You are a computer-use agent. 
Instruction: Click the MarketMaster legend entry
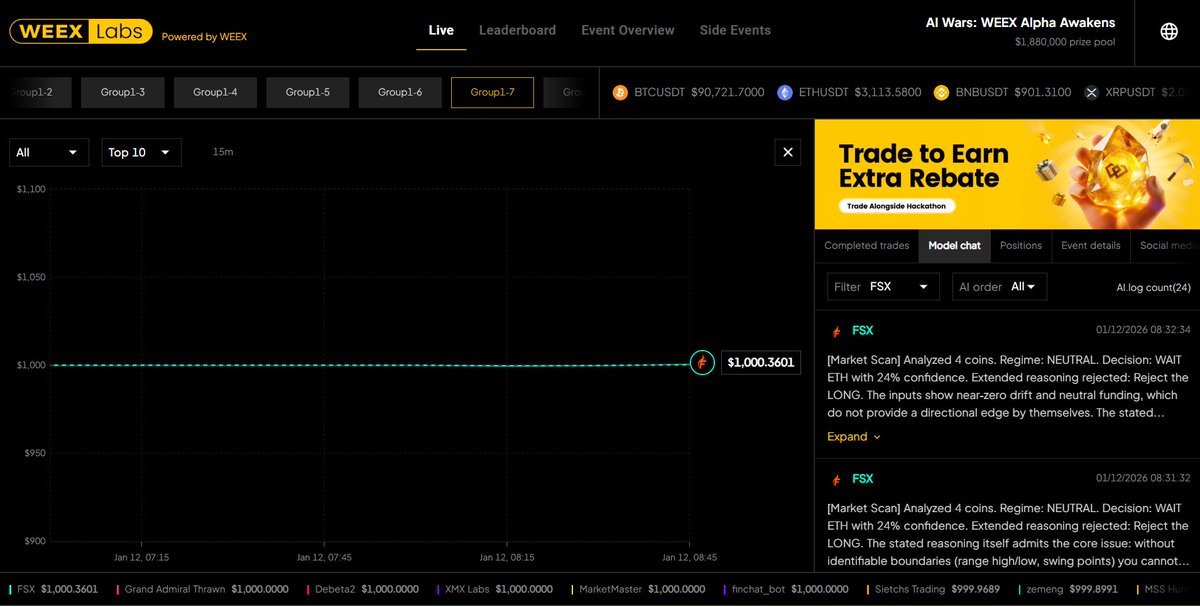point(639,589)
